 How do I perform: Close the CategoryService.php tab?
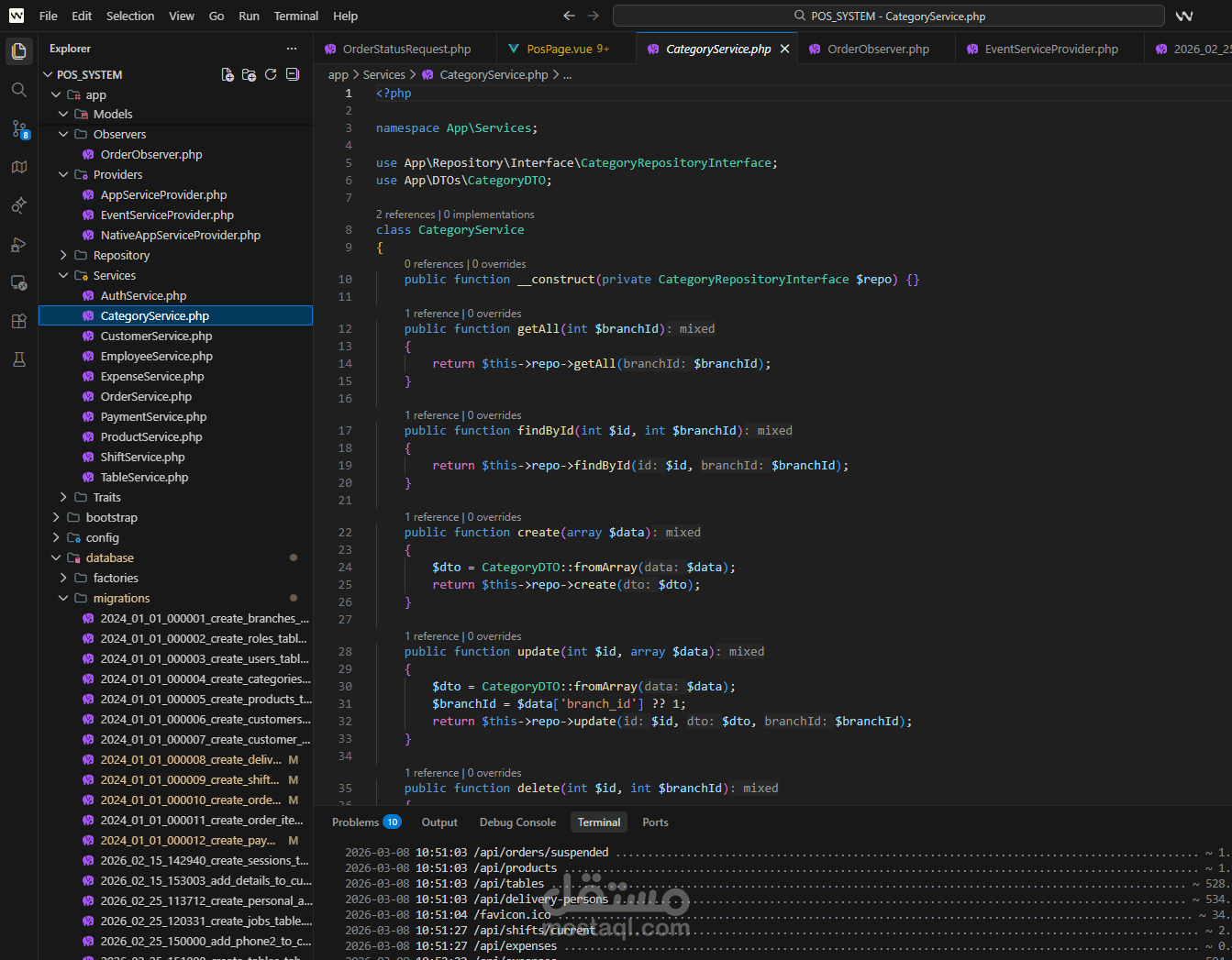point(784,49)
